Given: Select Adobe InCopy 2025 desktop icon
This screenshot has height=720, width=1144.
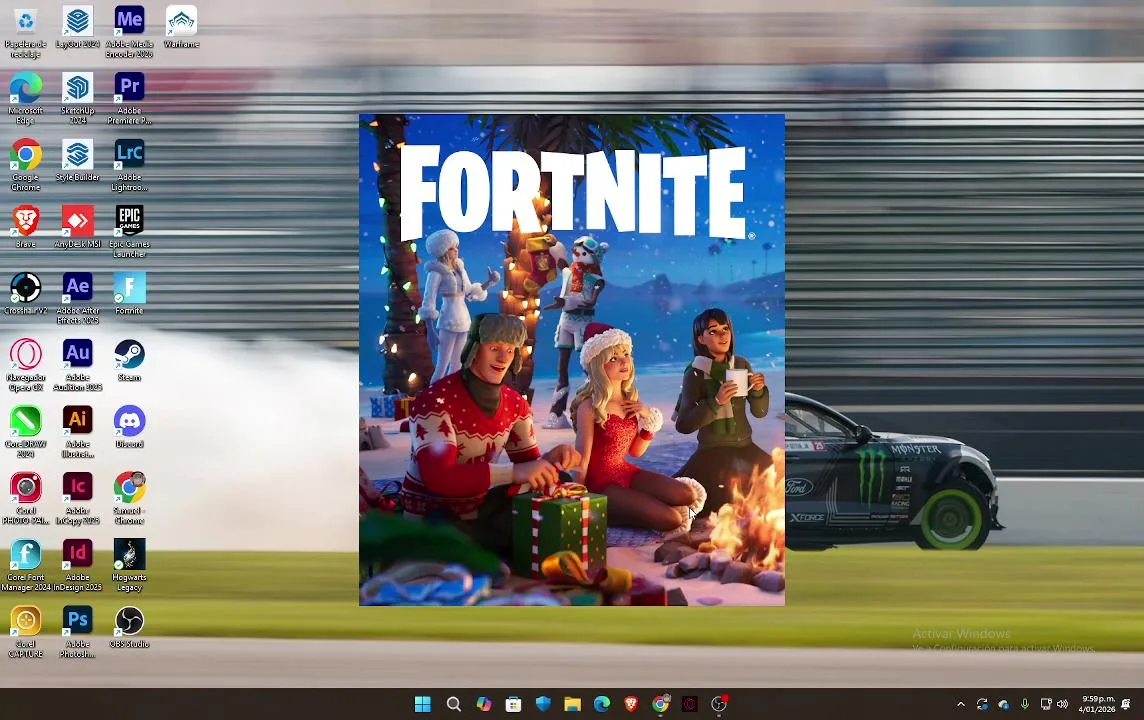Looking at the screenshot, I should pyautogui.click(x=77, y=498).
